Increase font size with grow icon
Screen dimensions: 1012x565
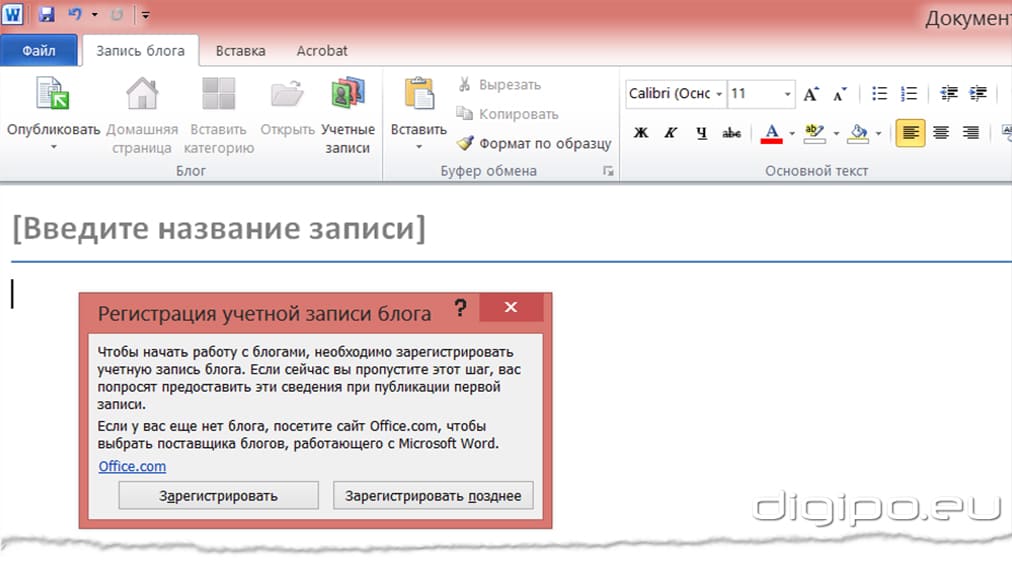[811, 94]
